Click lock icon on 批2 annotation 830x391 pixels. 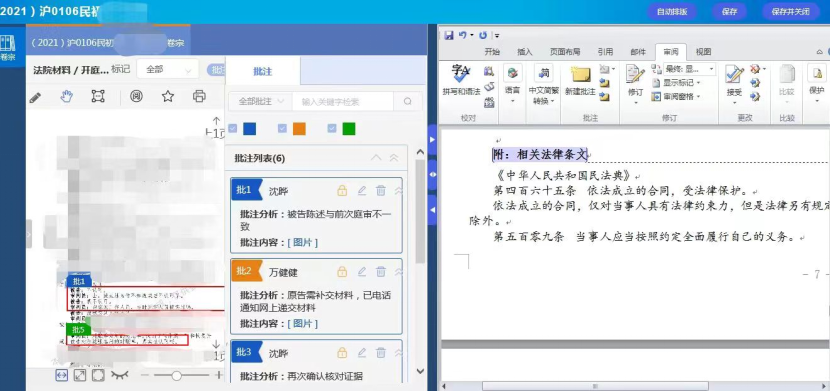[x=342, y=272]
